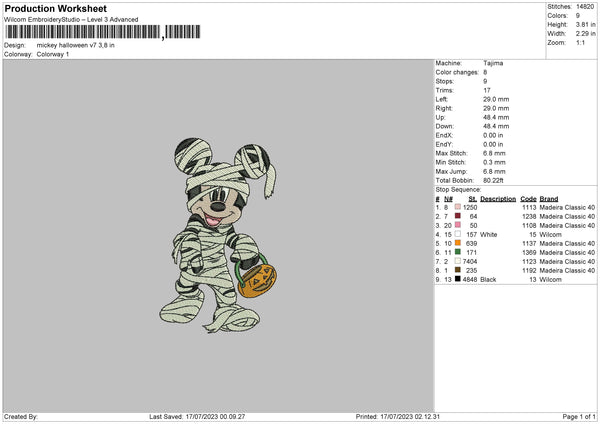Click the 'Code' column header

(x=528, y=199)
